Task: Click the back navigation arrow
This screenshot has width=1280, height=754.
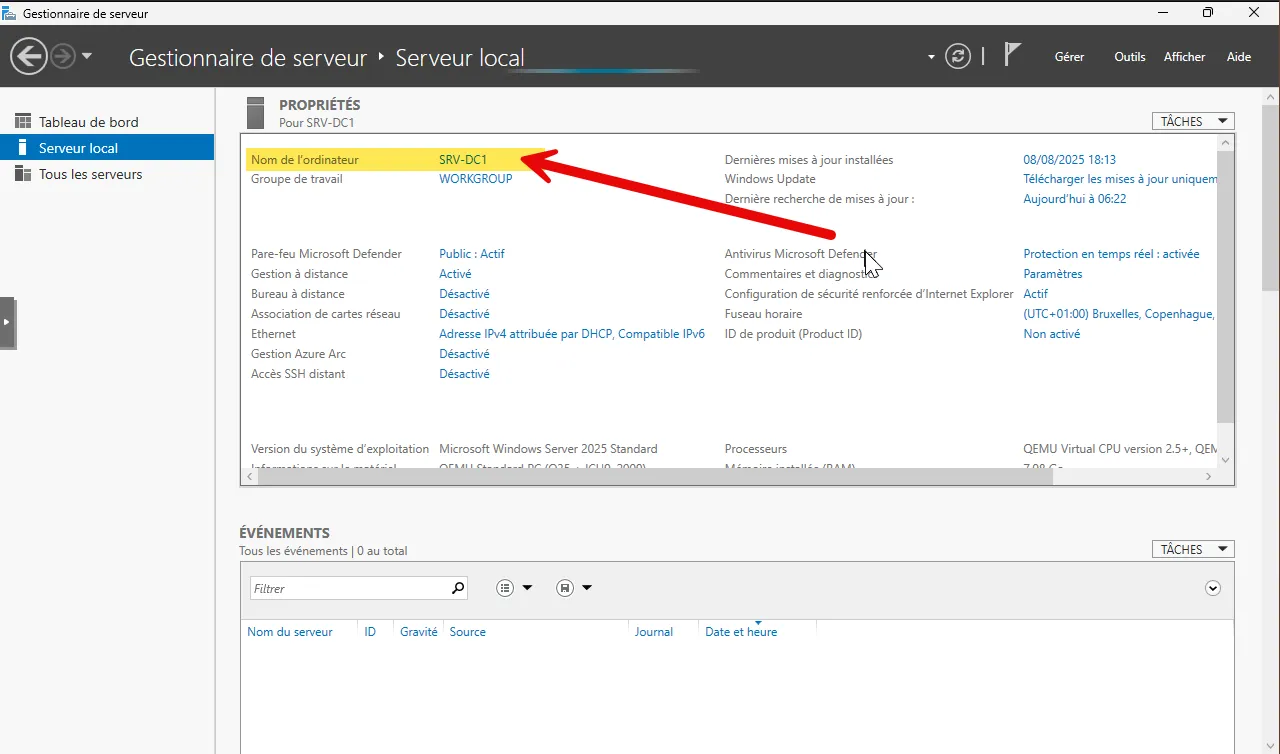Action: 29,56
